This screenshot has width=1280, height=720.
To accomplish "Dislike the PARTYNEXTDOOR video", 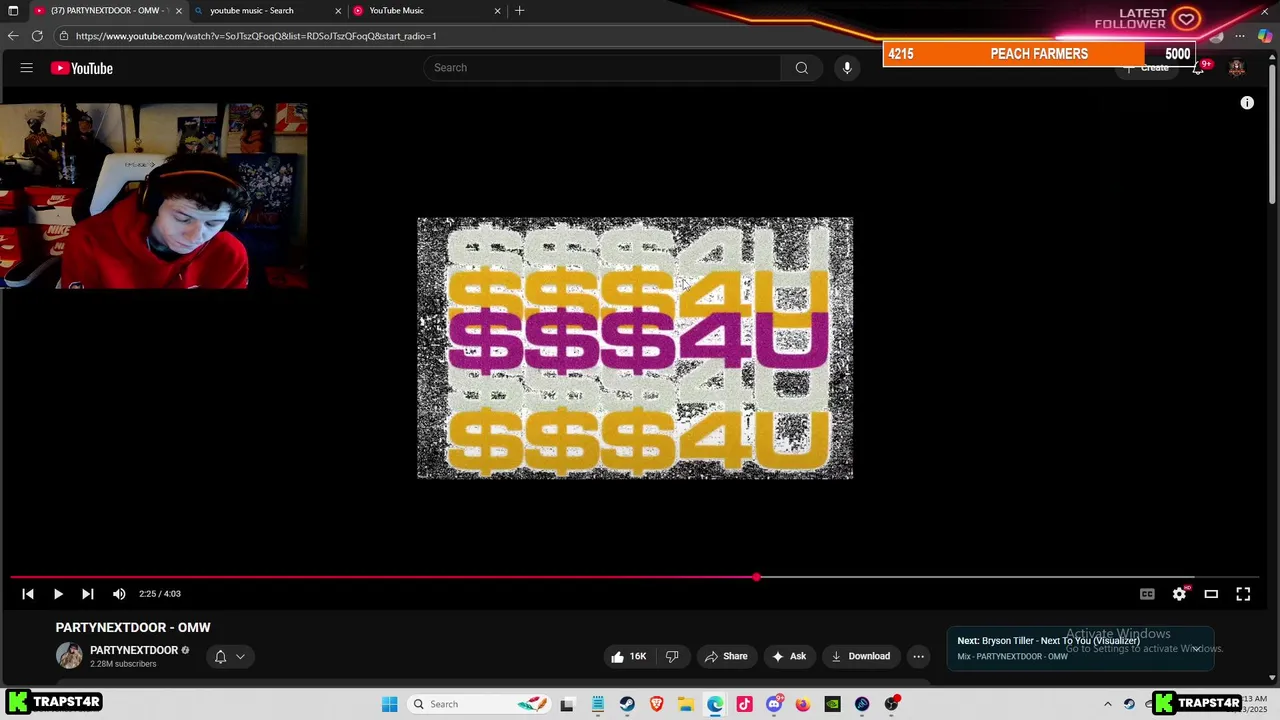I will pyautogui.click(x=672, y=656).
